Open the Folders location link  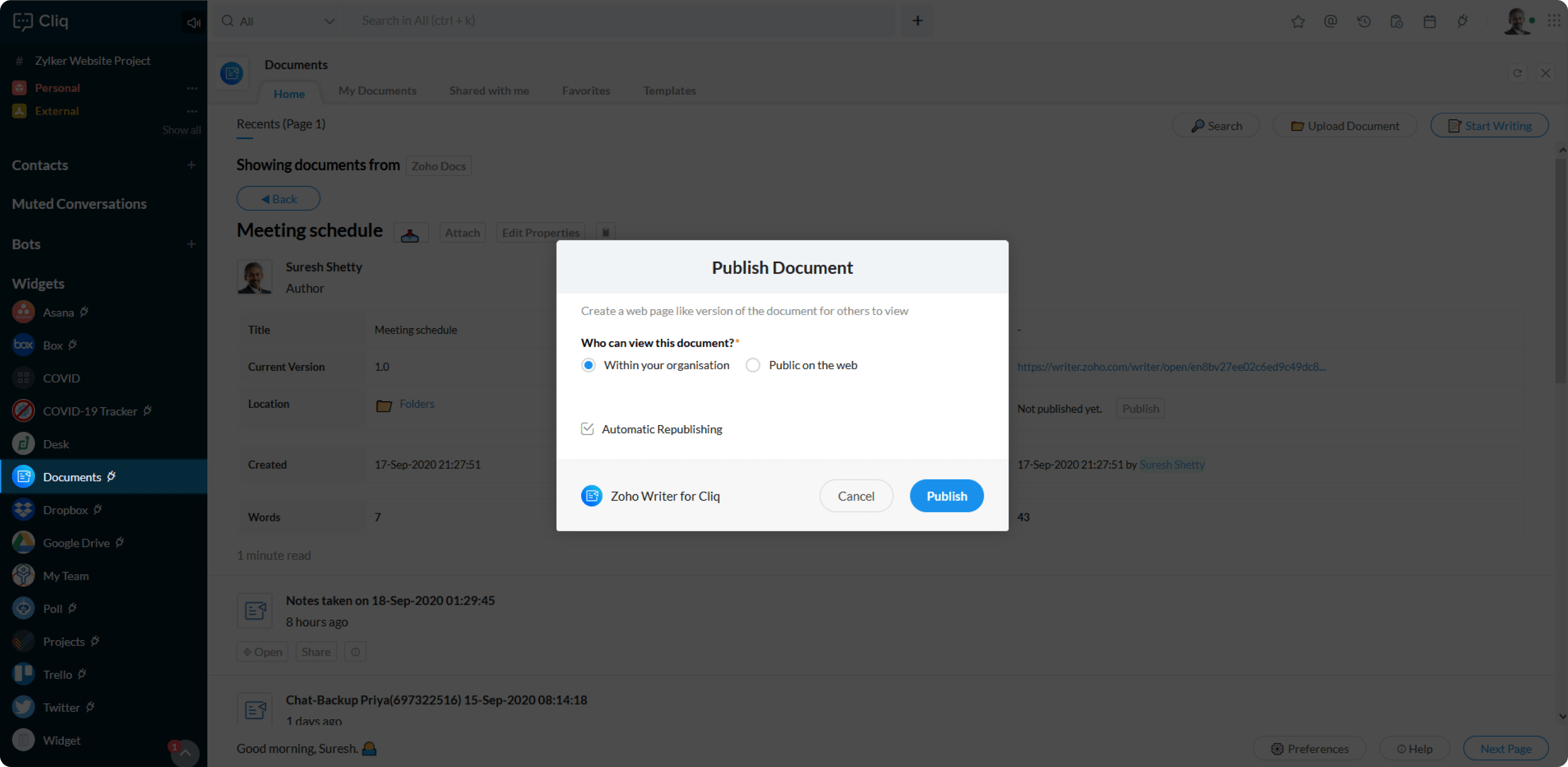click(417, 404)
